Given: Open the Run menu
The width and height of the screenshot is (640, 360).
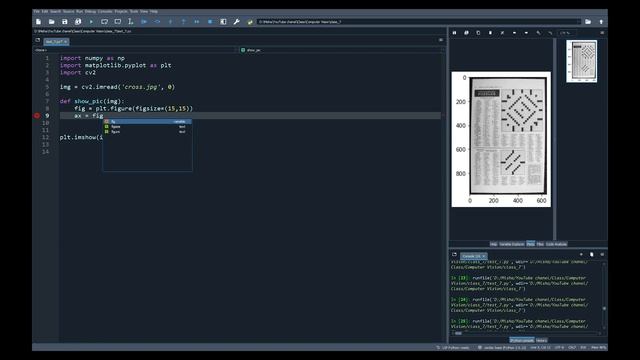Looking at the screenshot, I should tap(80, 11).
